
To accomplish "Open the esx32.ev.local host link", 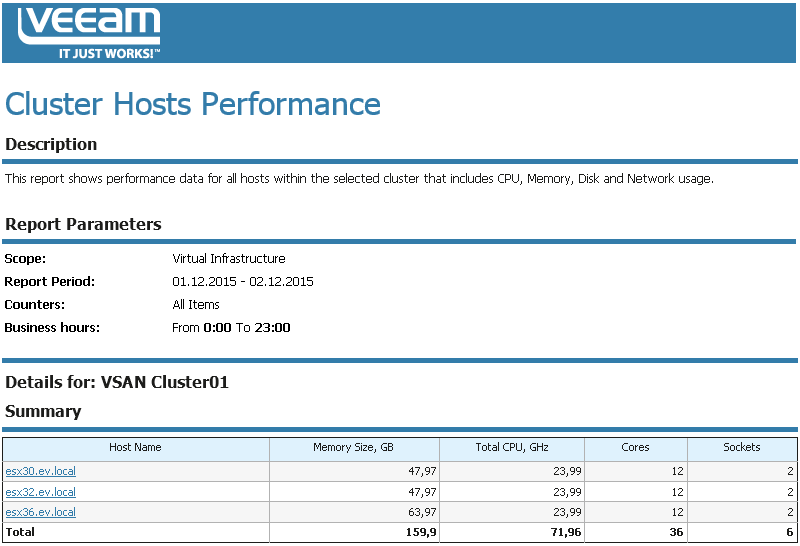I will 41,492.
